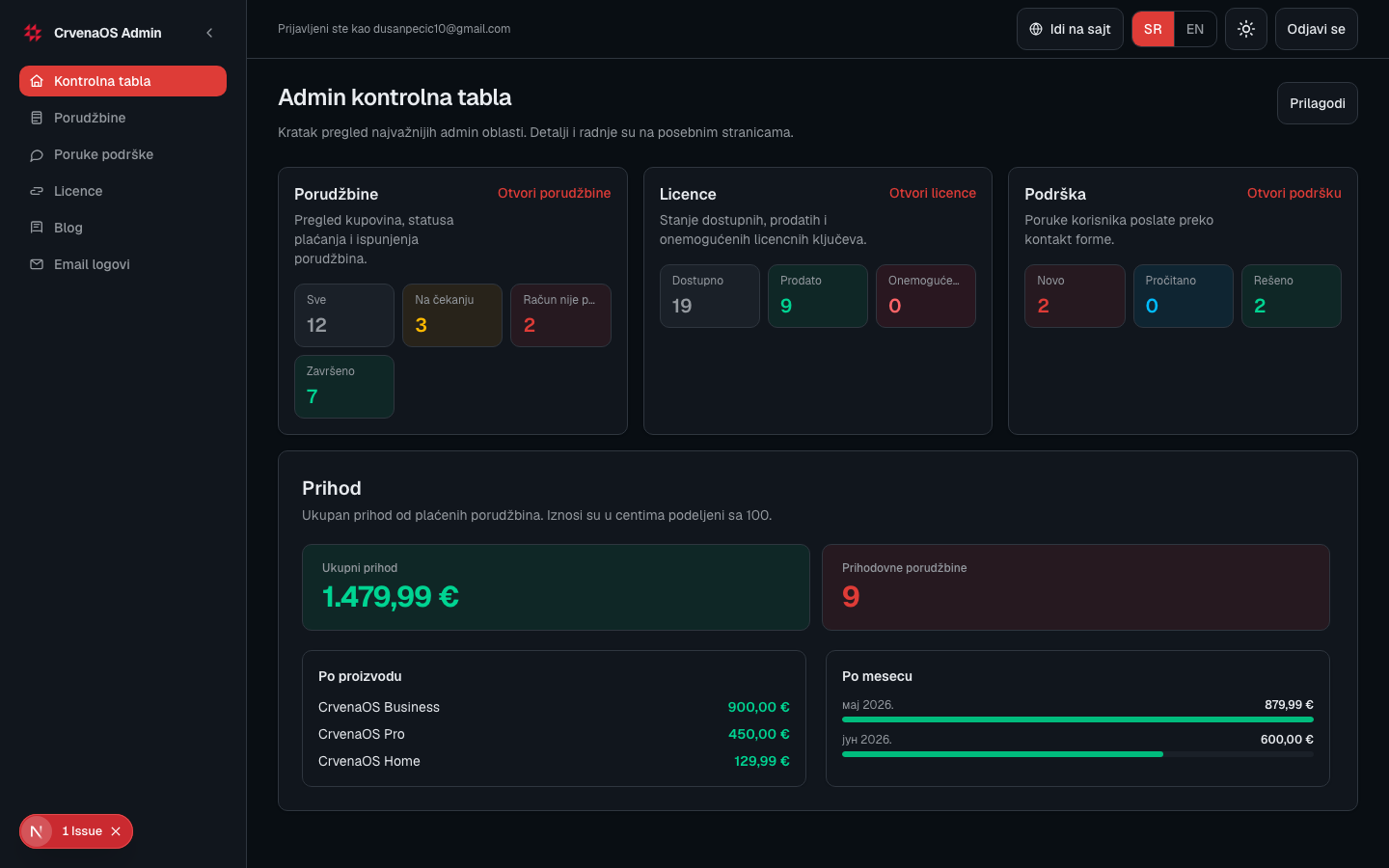Click the globe icon in Idi na sajt
This screenshot has width=1389, height=868.
coord(1036,29)
